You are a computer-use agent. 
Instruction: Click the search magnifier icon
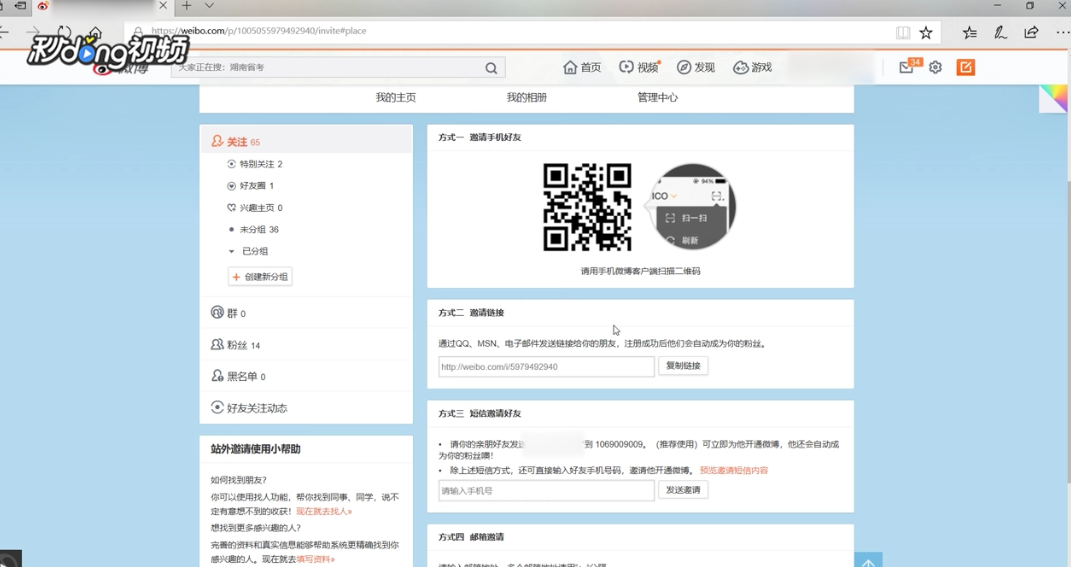(491, 68)
